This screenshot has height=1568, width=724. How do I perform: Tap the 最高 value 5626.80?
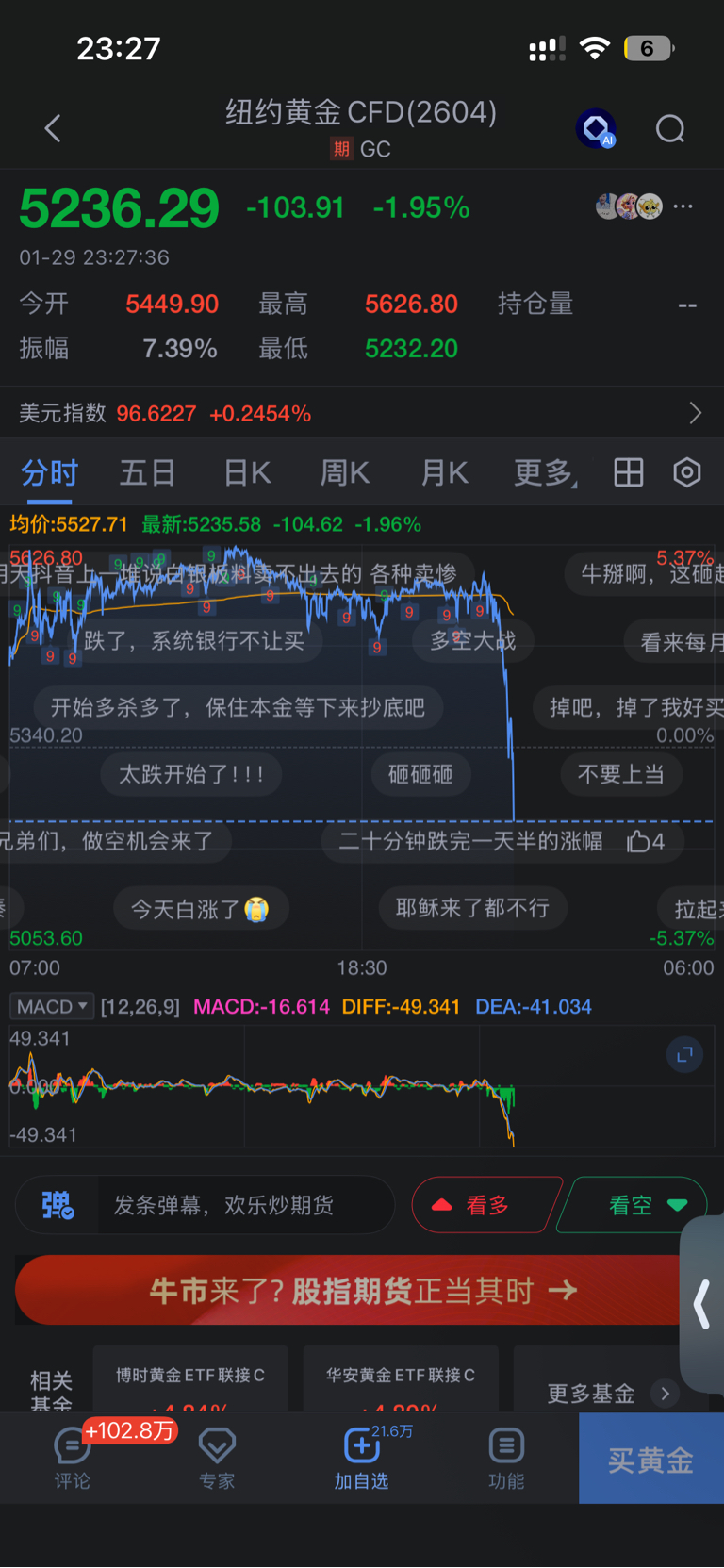[x=411, y=304]
